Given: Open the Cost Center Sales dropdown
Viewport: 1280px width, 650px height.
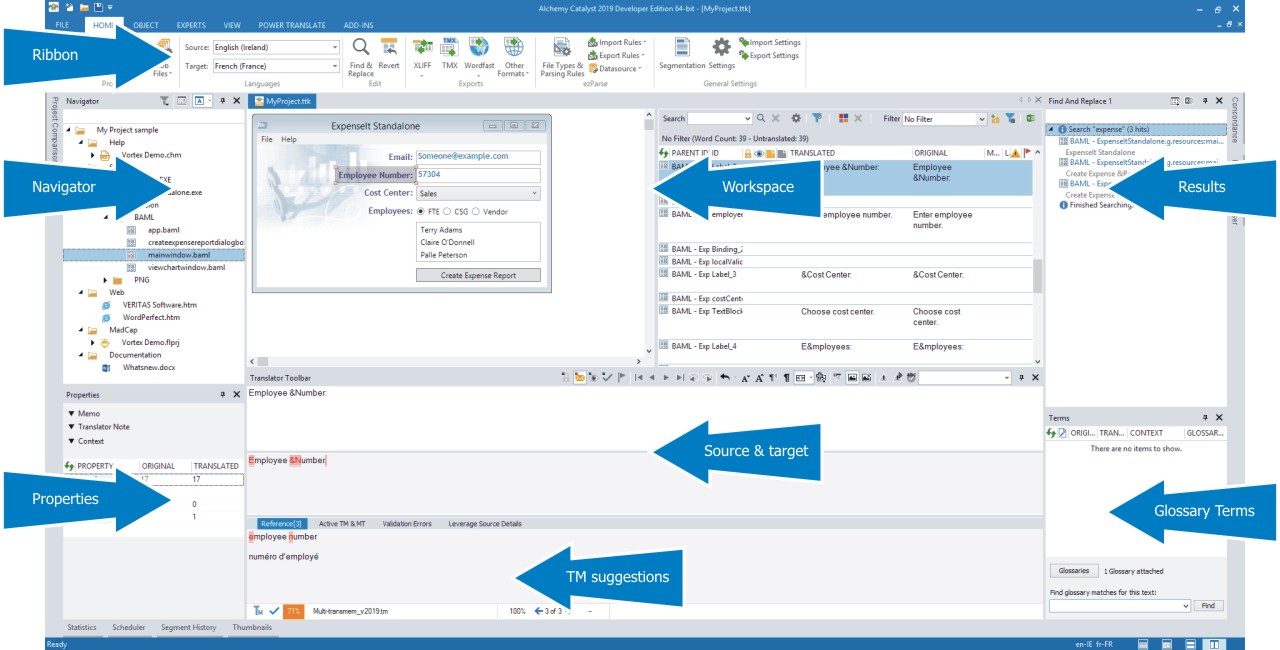Looking at the screenshot, I should click(x=478, y=194).
